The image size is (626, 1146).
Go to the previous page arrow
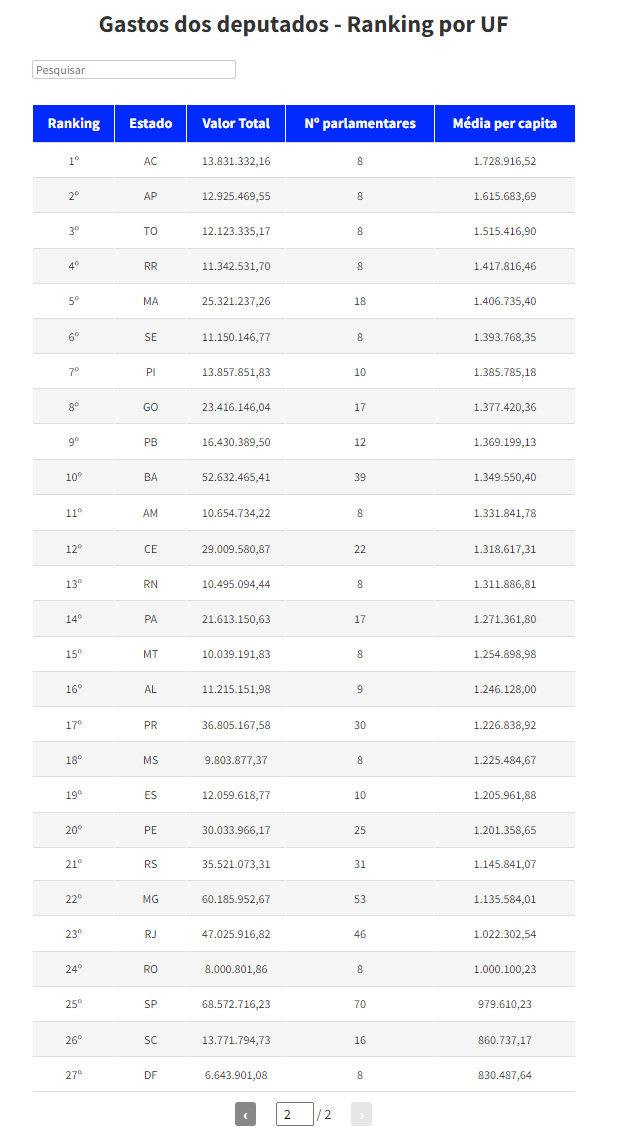[x=245, y=1114]
